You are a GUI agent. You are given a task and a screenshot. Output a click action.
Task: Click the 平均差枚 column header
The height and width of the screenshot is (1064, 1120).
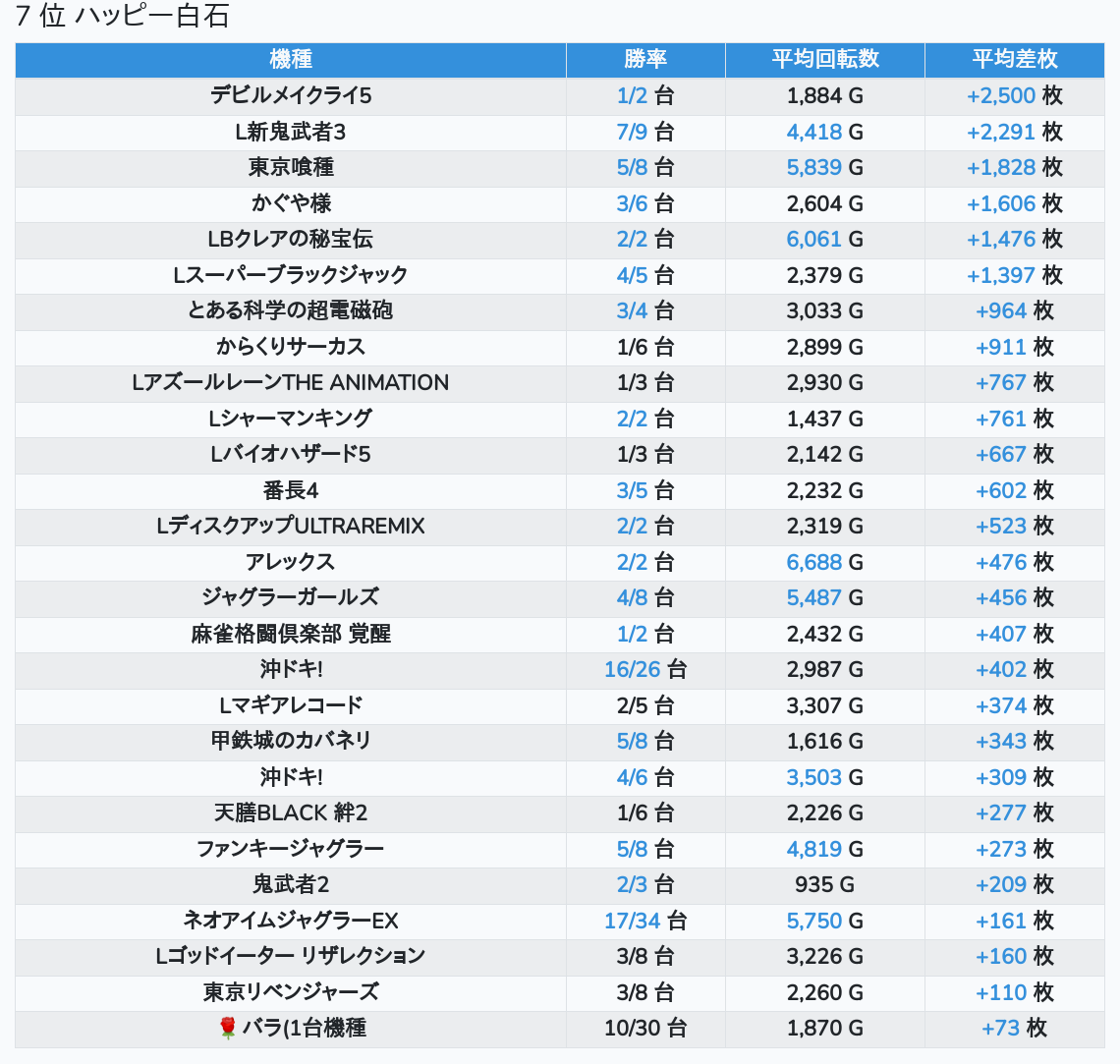click(1014, 59)
